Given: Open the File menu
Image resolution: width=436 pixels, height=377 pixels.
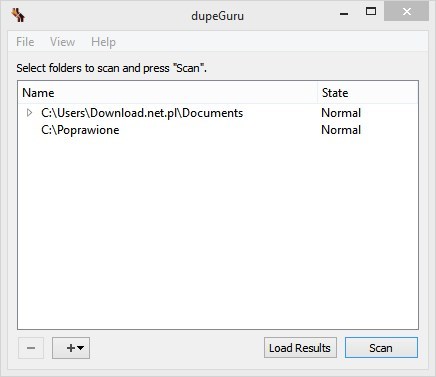Looking at the screenshot, I should (25, 42).
